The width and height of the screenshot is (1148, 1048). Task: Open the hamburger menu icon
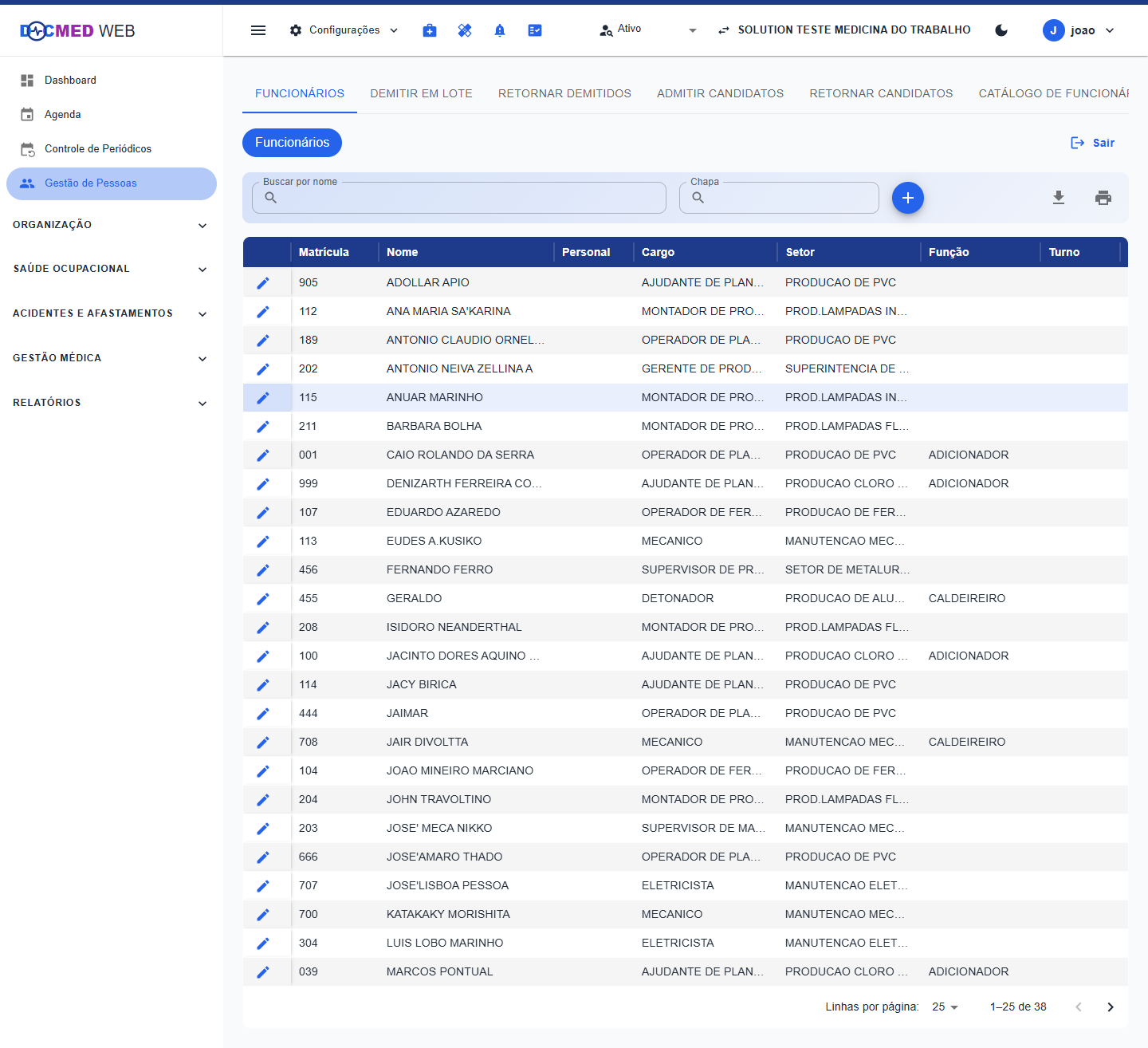[x=258, y=30]
